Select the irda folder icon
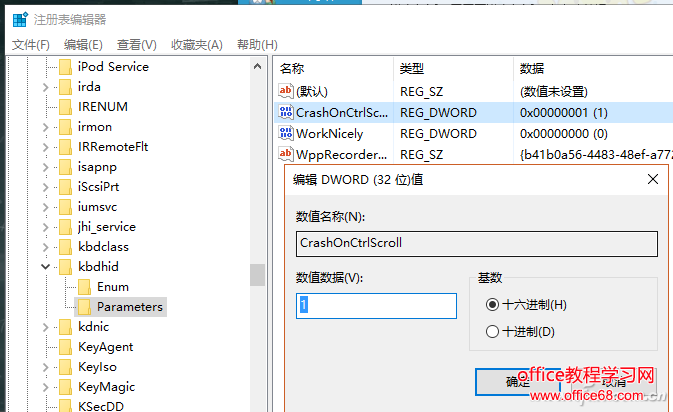The height and width of the screenshot is (412, 673). click(65, 87)
